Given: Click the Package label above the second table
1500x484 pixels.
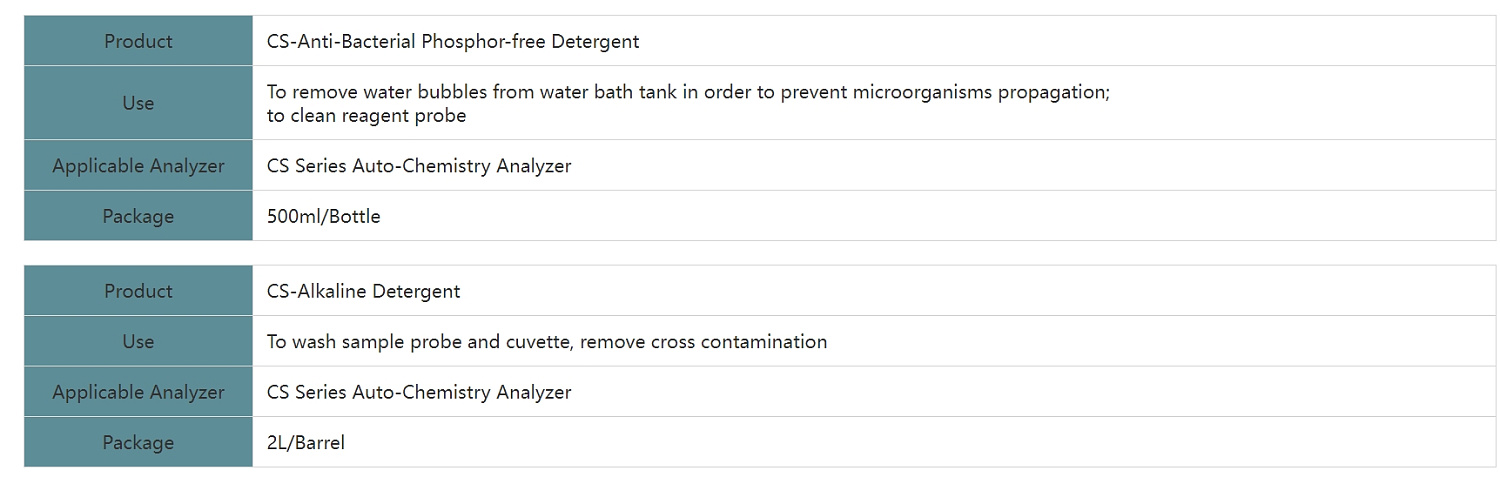Looking at the screenshot, I should pyautogui.click(x=138, y=216).
